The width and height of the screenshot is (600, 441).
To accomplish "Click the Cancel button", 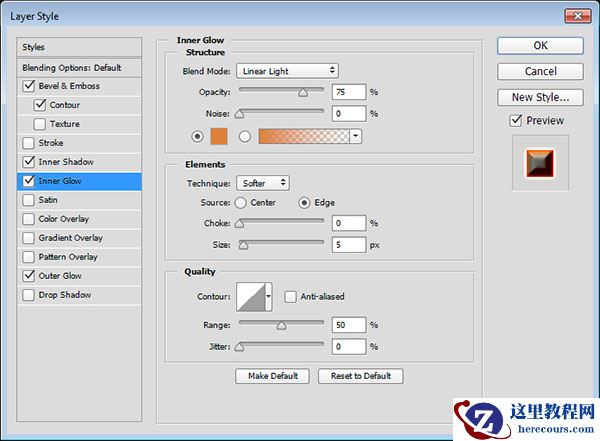I will [540, 72].
